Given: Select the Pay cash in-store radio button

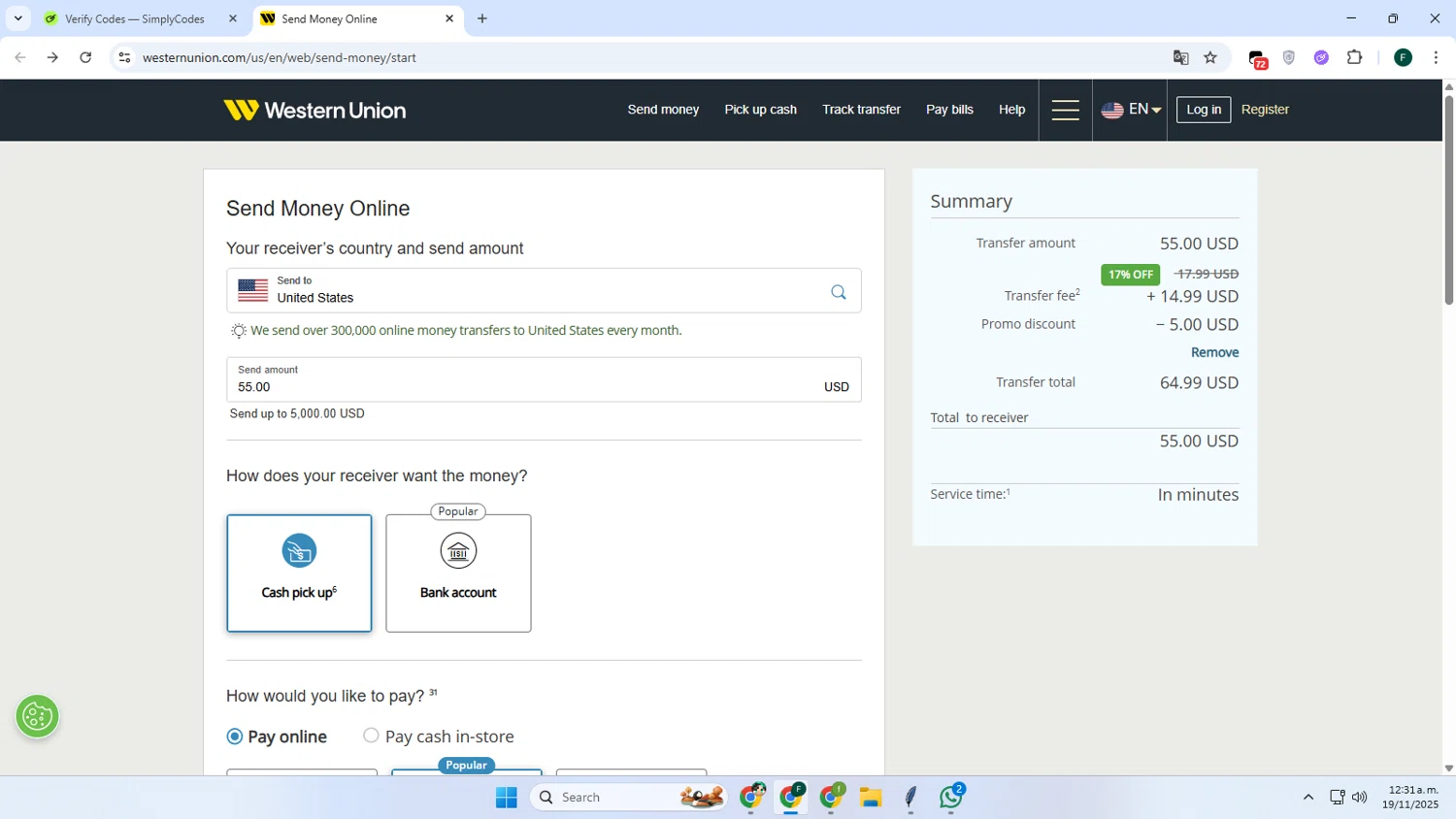Looking at the screenshot, I should (371, 736).
